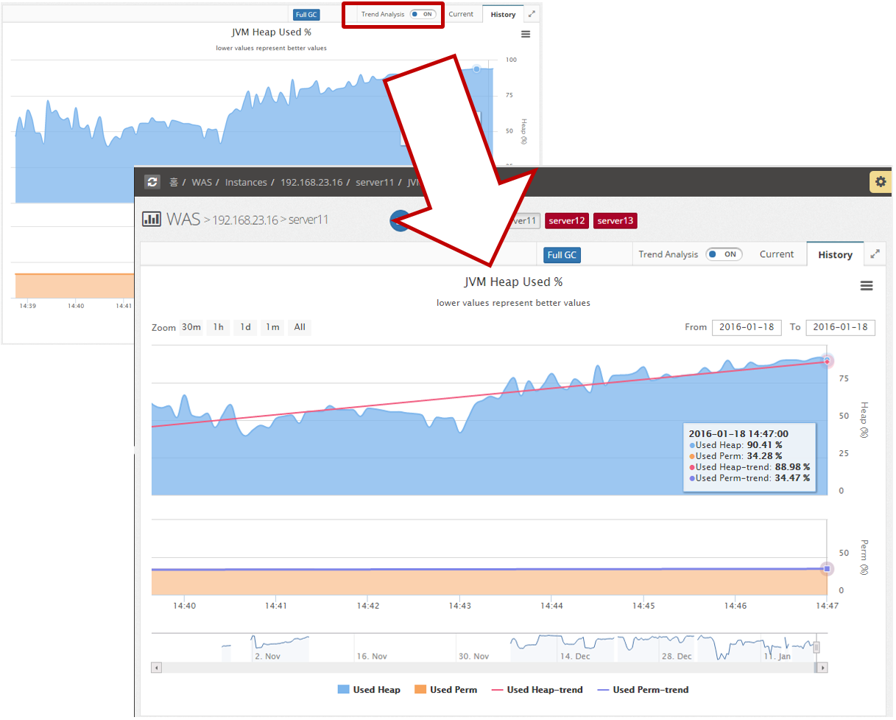Toggle Used Perm orange legend swatch
This screenshot has height=720, width=896.
420,690
